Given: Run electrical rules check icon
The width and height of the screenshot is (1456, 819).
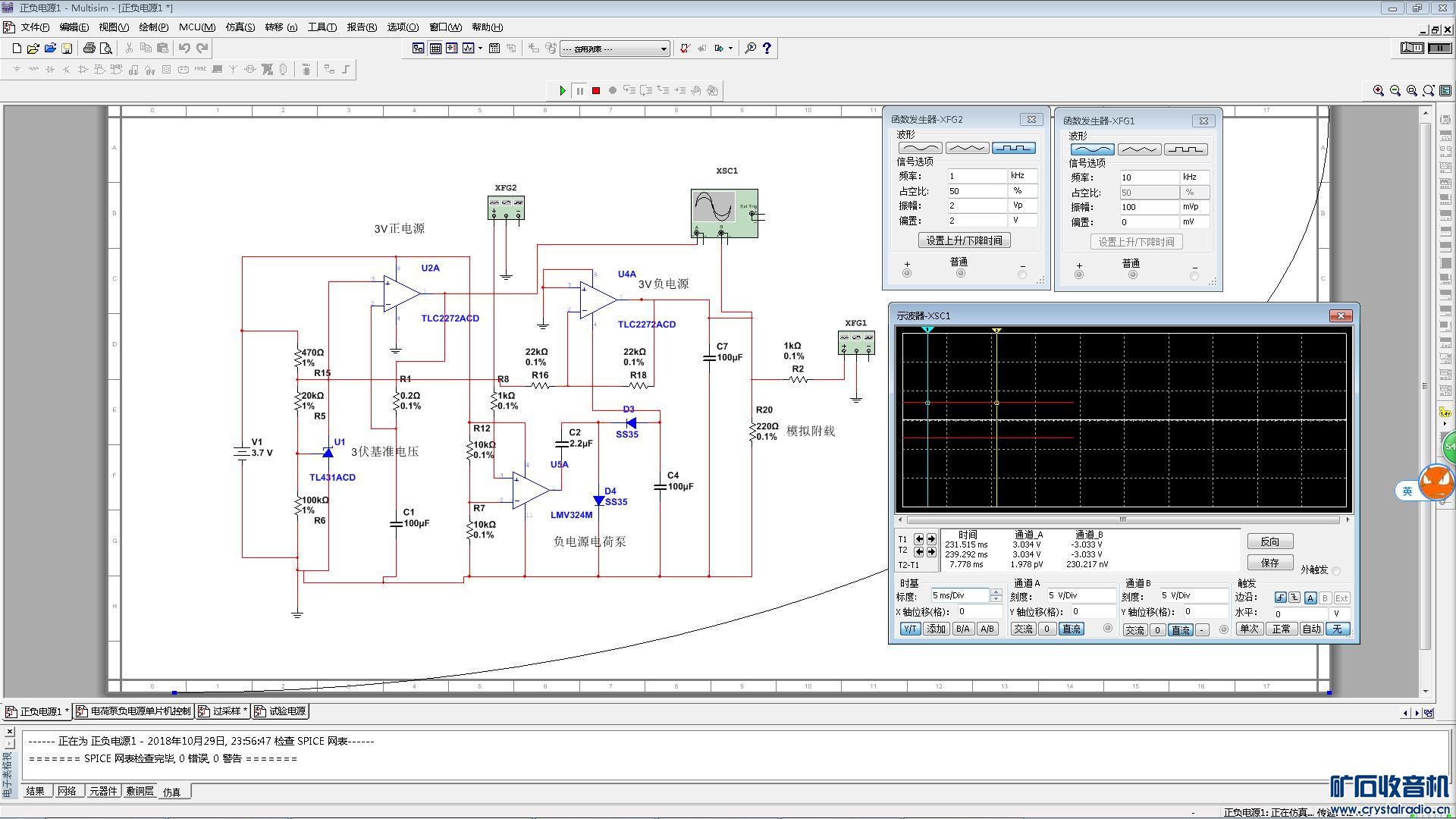Looking at the screenshot, I should pos(685,49).
